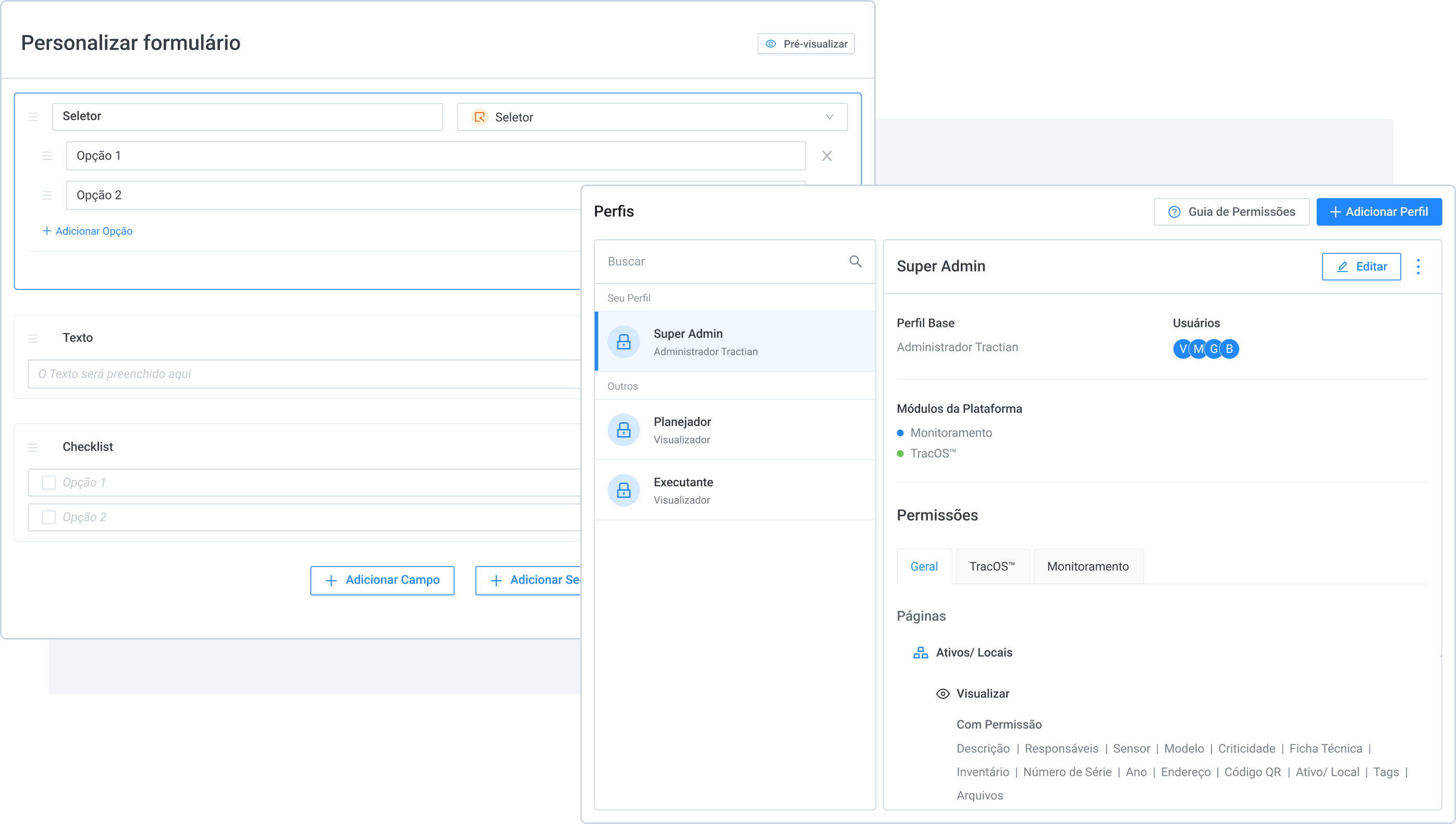Click the drag handle of the Checklist field
Viewport: 1456px width, 824px height.
point(33,447)
